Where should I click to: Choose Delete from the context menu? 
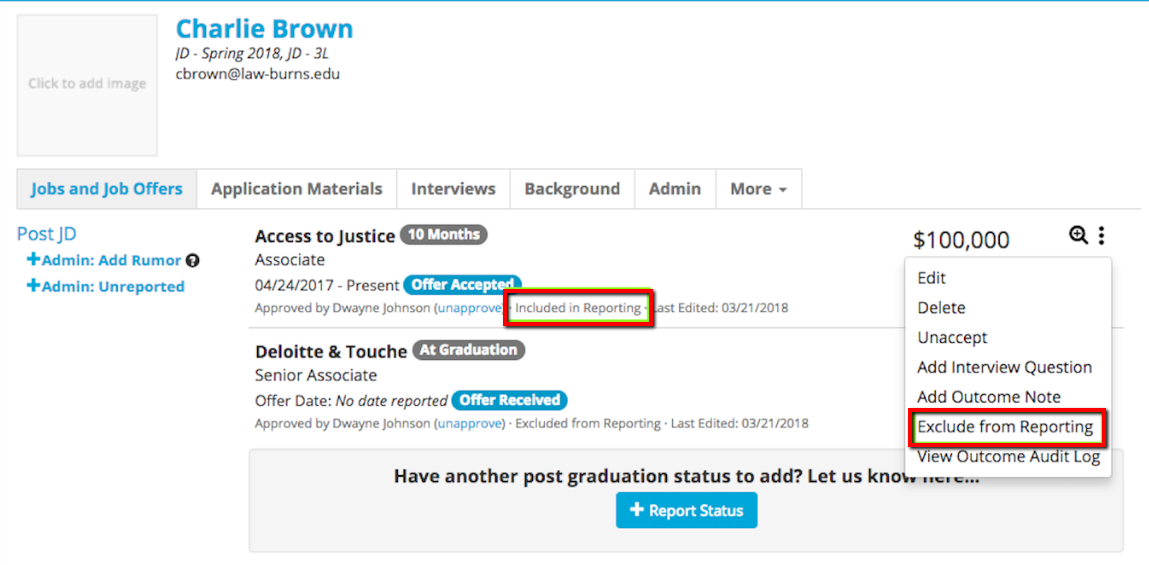click(941, 308)
